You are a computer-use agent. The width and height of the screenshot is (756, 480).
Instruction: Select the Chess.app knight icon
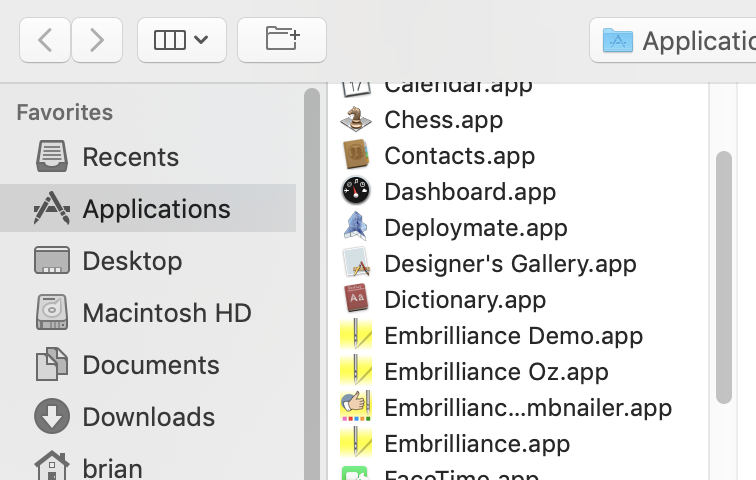point(356,120)
